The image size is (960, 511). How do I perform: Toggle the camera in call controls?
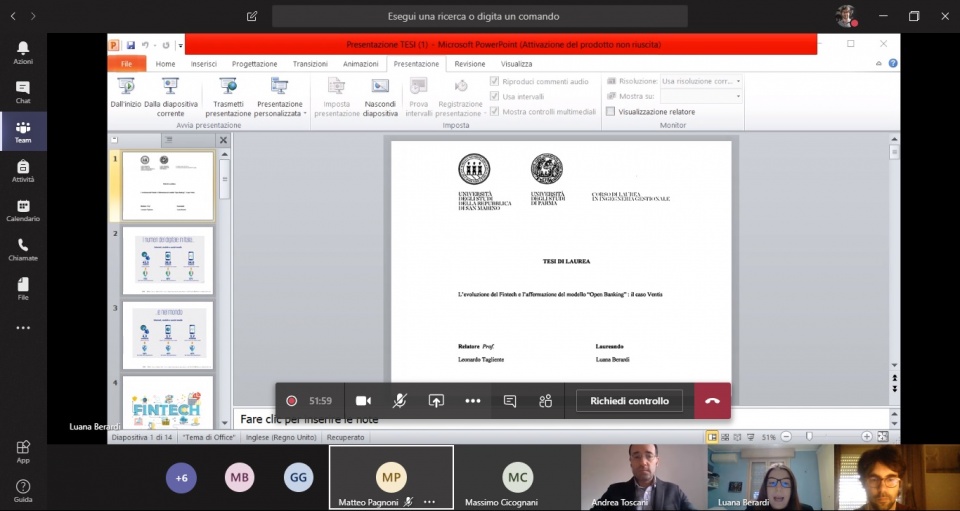(363, 401)
